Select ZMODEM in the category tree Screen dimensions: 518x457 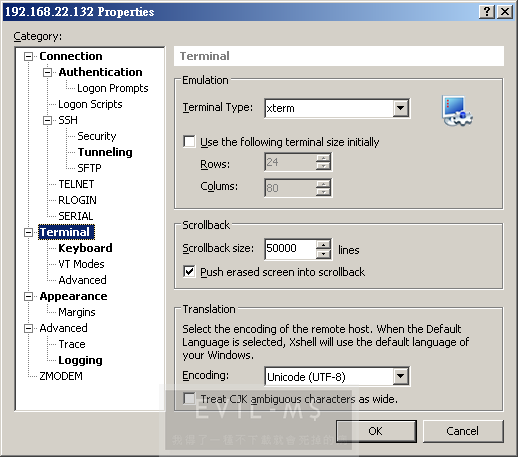pyautogui.click(x=61, y=376)
